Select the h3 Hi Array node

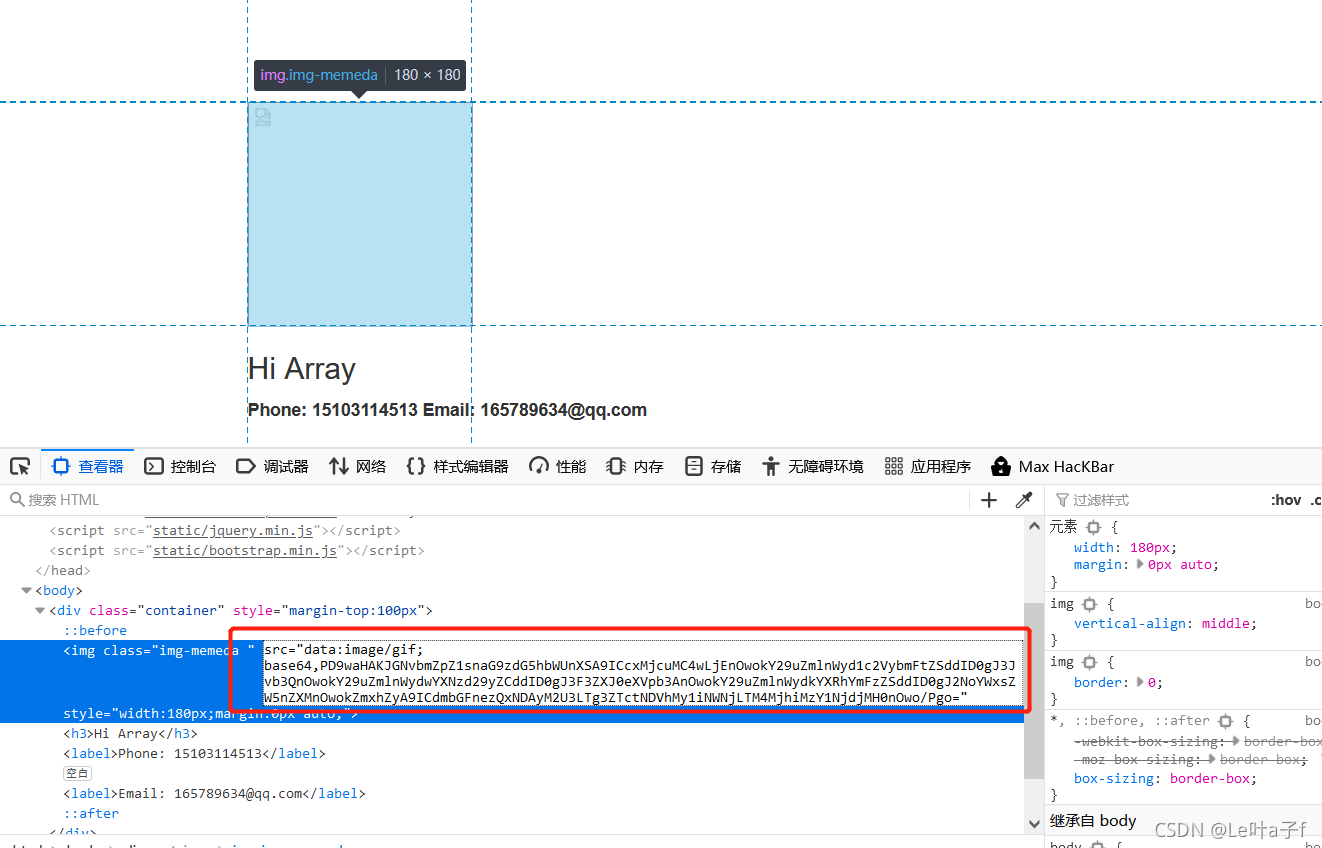coord(130,734)
